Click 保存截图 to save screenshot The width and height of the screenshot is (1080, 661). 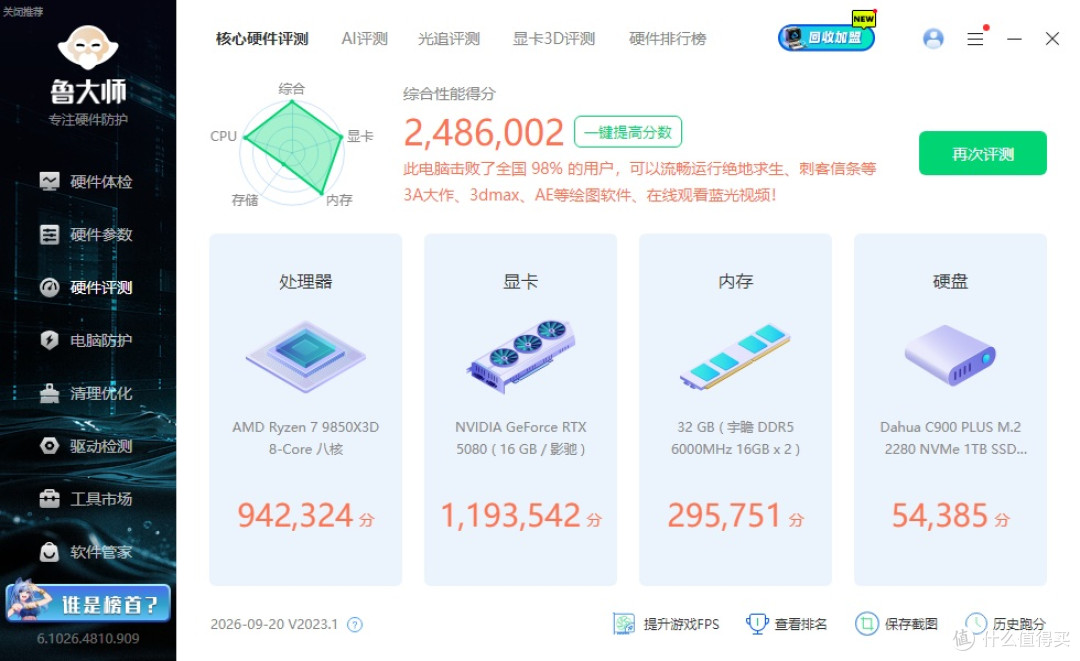point(896,624)
